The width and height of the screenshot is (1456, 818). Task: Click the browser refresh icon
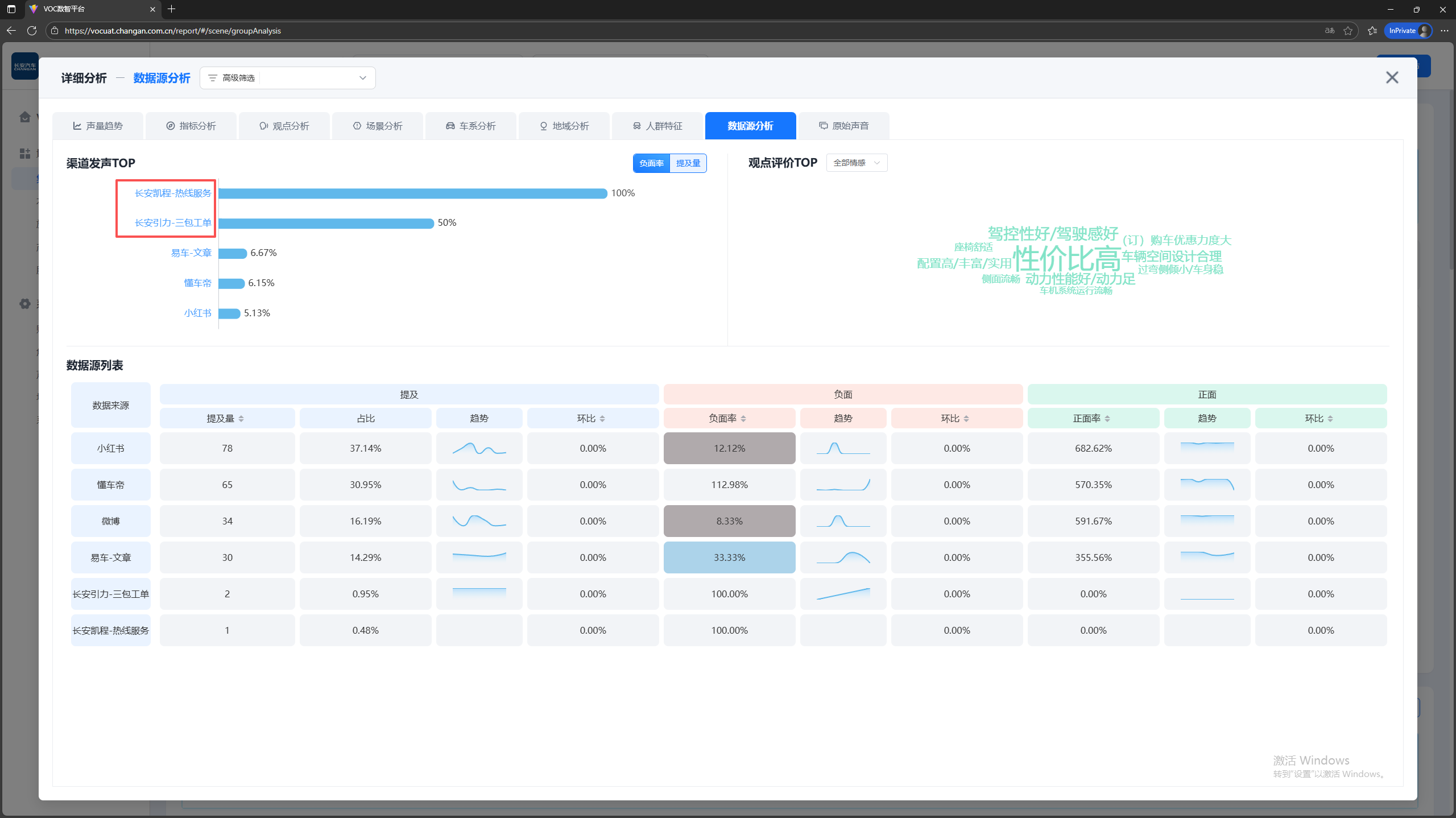tap(32, 31)
